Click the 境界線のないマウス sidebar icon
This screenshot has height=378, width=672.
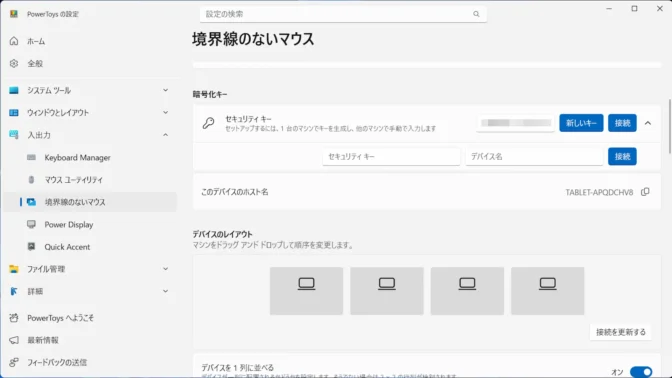pos(31,202)
